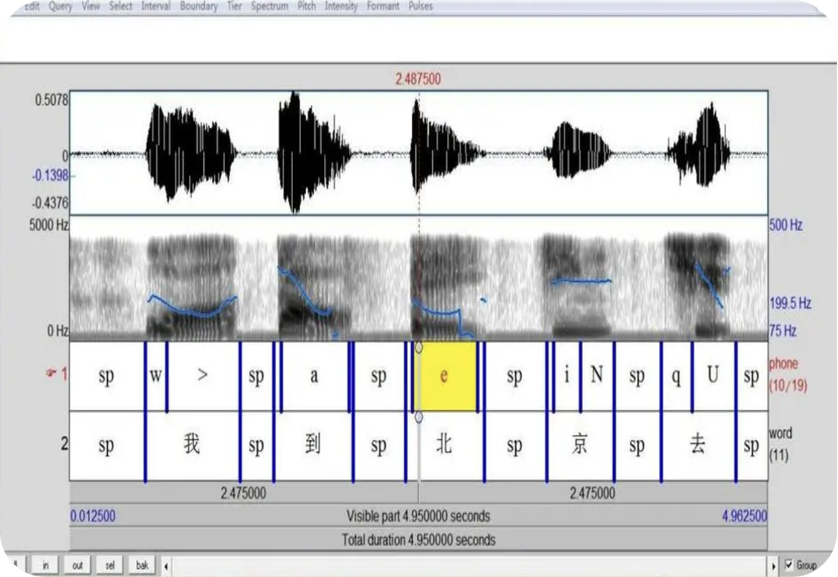The height and width of the screenshot is (577, 838).
Task: Select phone-tier 'sp' between 'e' and 'i'
Action: [x=515, y=376]
